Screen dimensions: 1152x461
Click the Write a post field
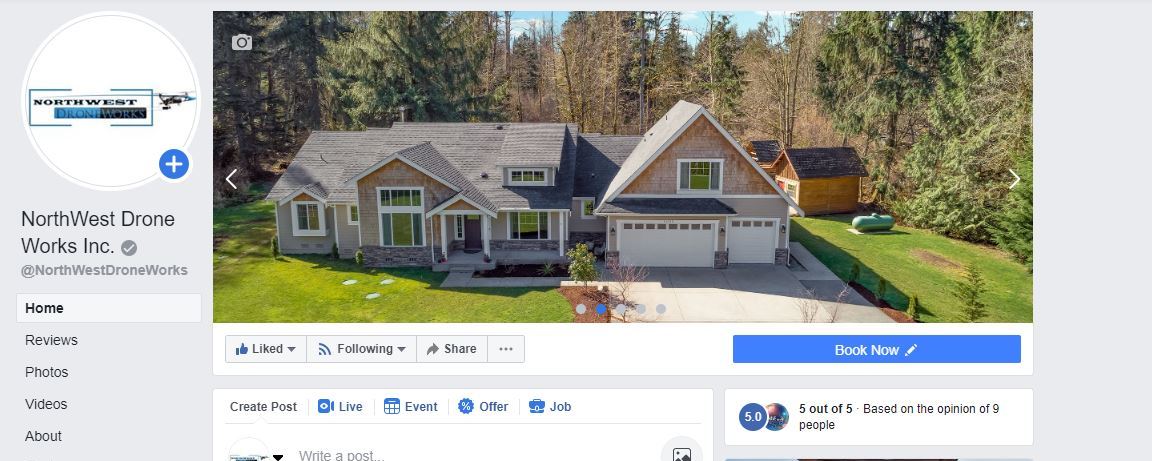470,455
